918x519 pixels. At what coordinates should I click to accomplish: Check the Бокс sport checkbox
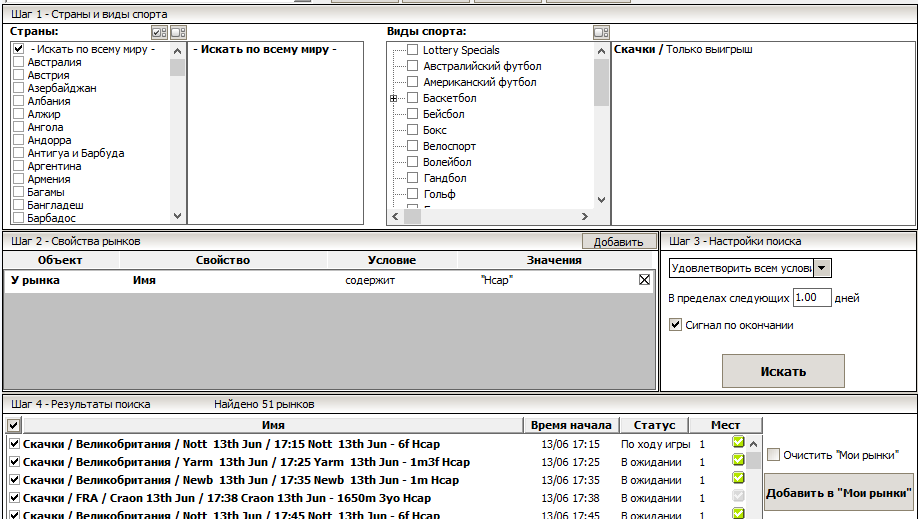[x=413, y=129]
